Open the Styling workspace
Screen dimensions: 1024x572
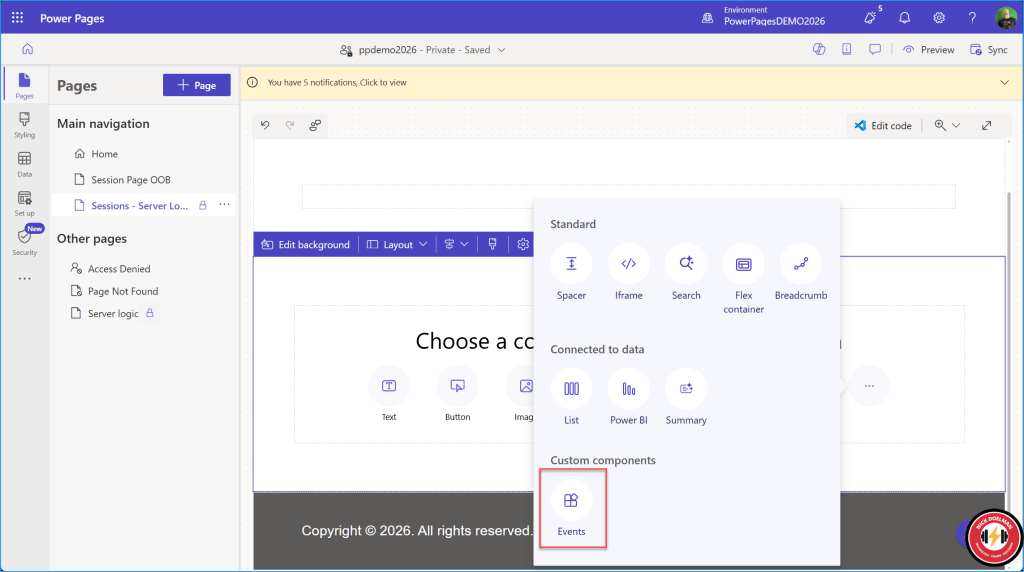[x=24, y=125]
